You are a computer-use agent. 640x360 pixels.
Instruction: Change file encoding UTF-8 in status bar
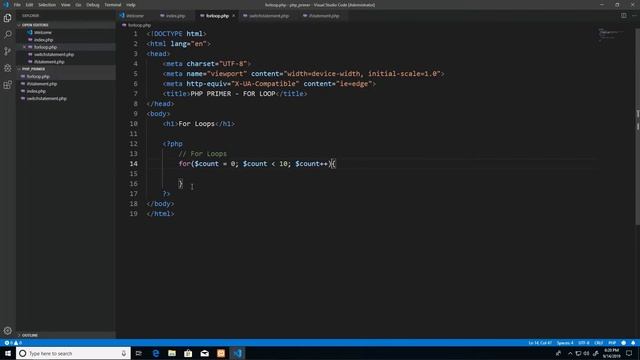(584, 343)
